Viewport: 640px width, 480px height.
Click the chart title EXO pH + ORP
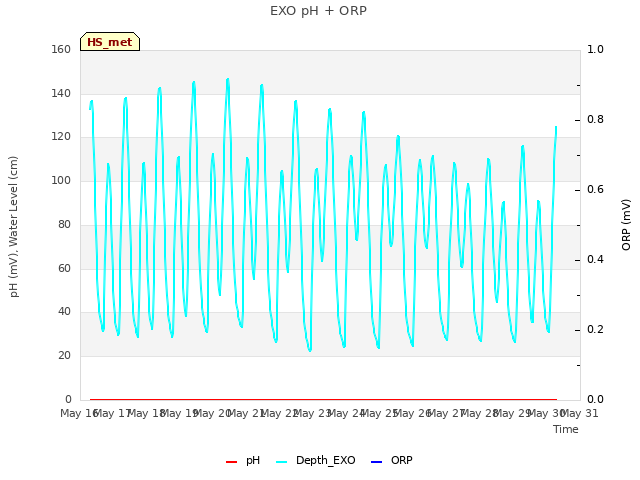(318, 11)
